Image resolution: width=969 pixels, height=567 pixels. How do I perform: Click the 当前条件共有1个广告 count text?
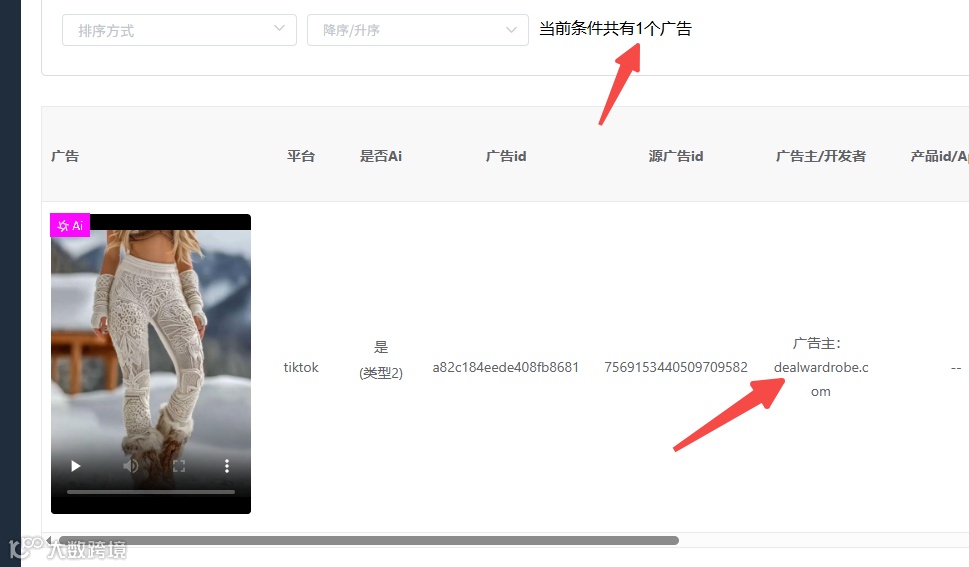pos(615,28)
